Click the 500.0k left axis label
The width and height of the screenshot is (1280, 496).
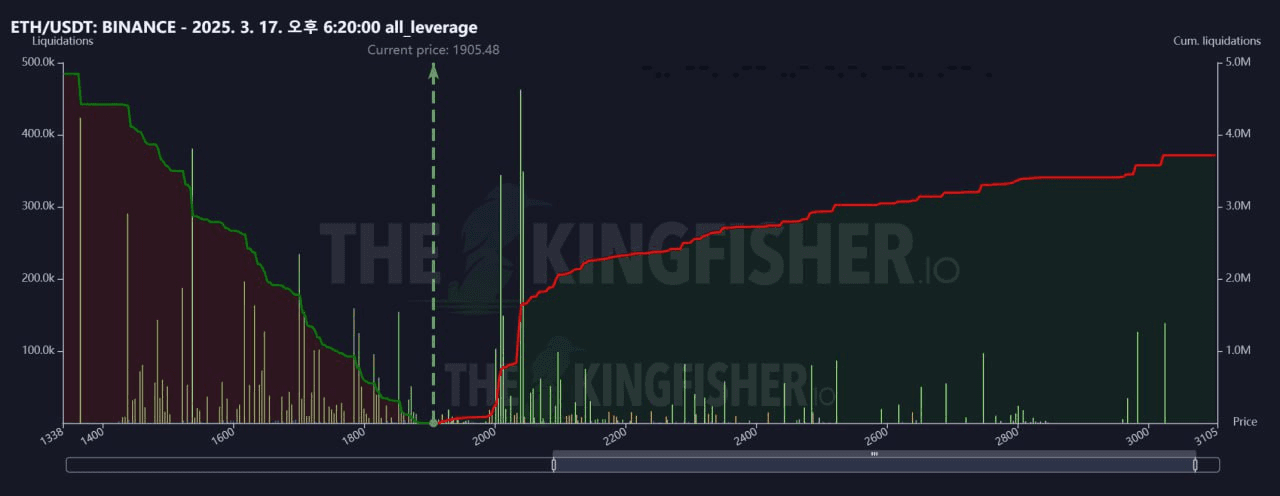click(37, 62)
